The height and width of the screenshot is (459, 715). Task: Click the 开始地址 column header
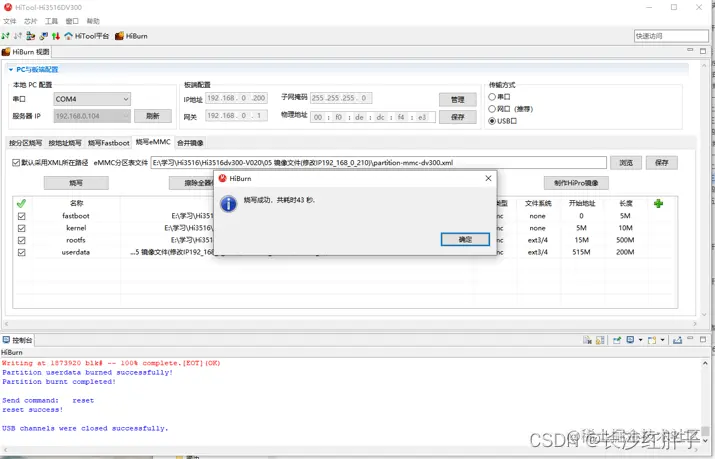(x=582, y=203)
